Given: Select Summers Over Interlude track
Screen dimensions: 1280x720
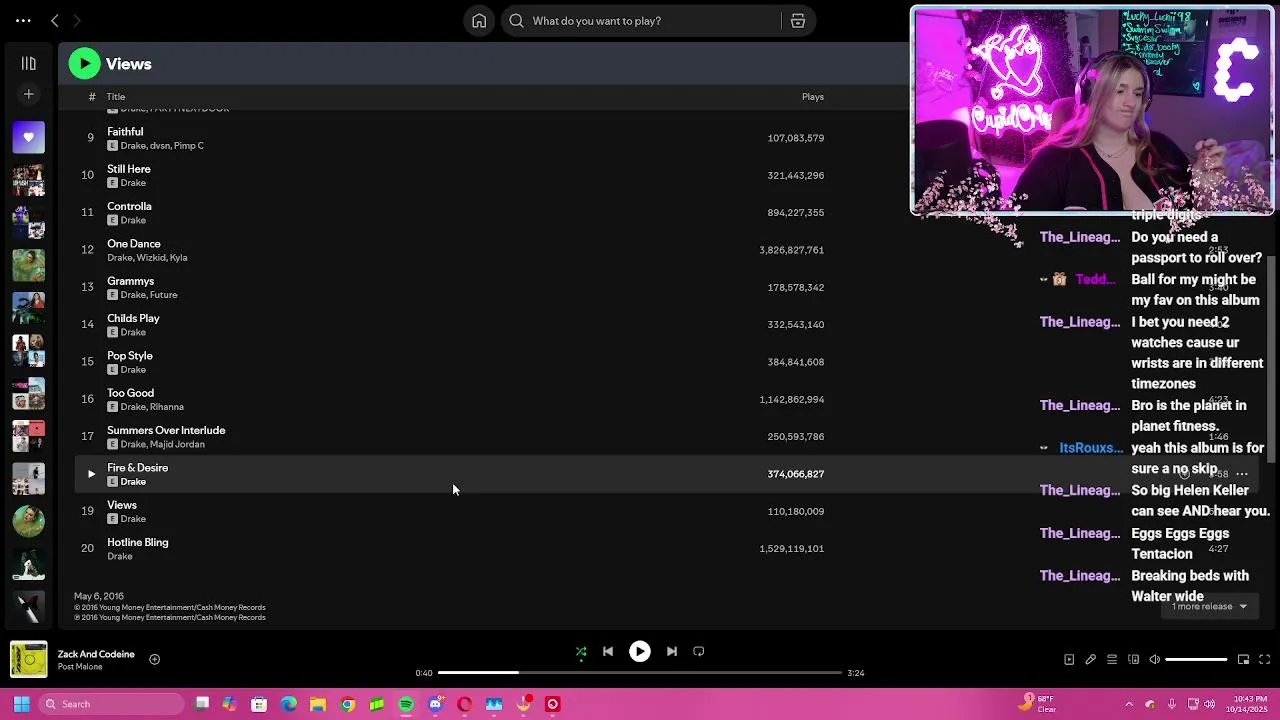Looking at the screenshot, I should [166, 430].
